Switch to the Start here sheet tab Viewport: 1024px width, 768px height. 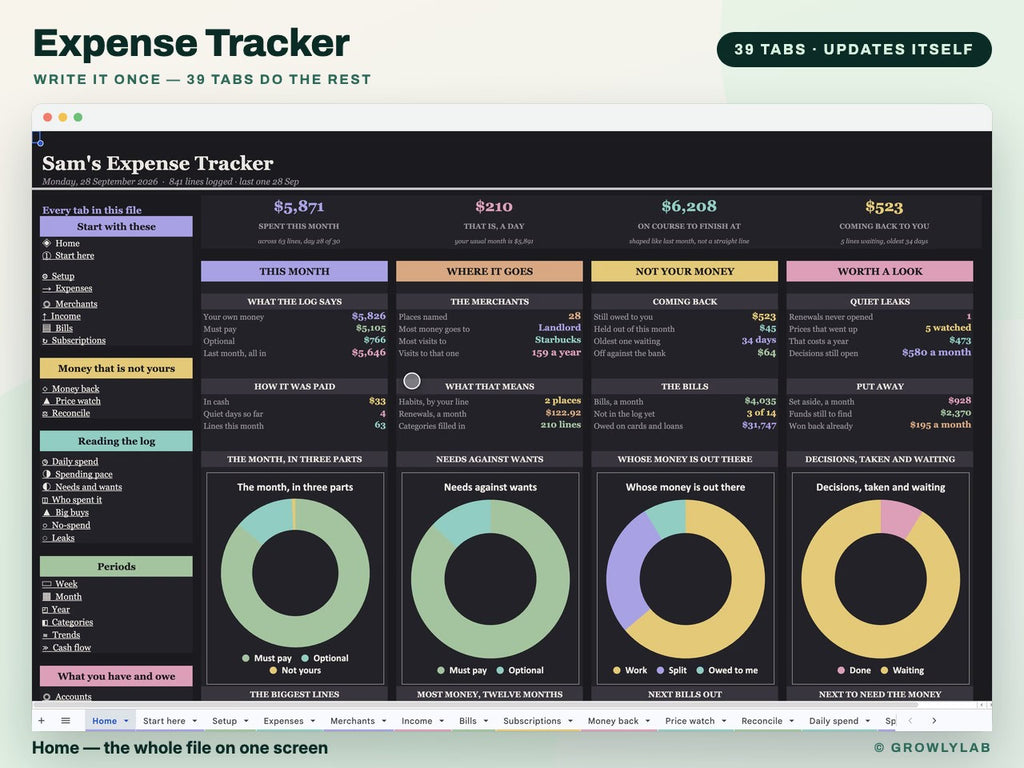coord(164,721)
